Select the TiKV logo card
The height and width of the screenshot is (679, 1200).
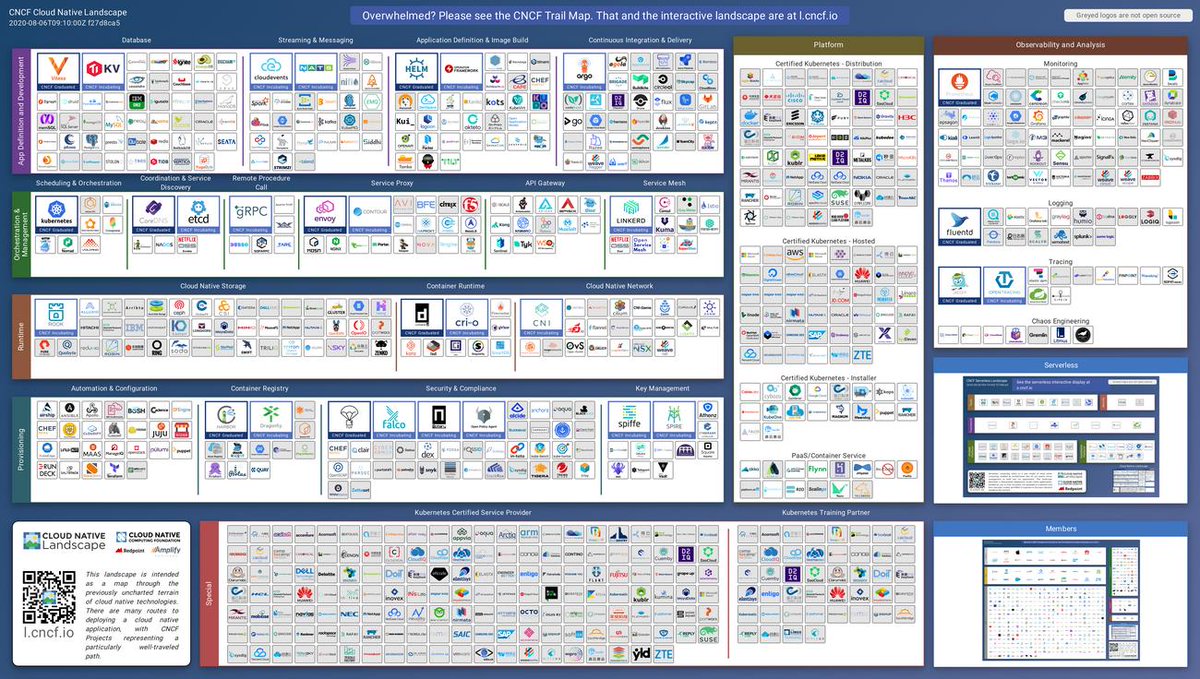pos(104,71)
